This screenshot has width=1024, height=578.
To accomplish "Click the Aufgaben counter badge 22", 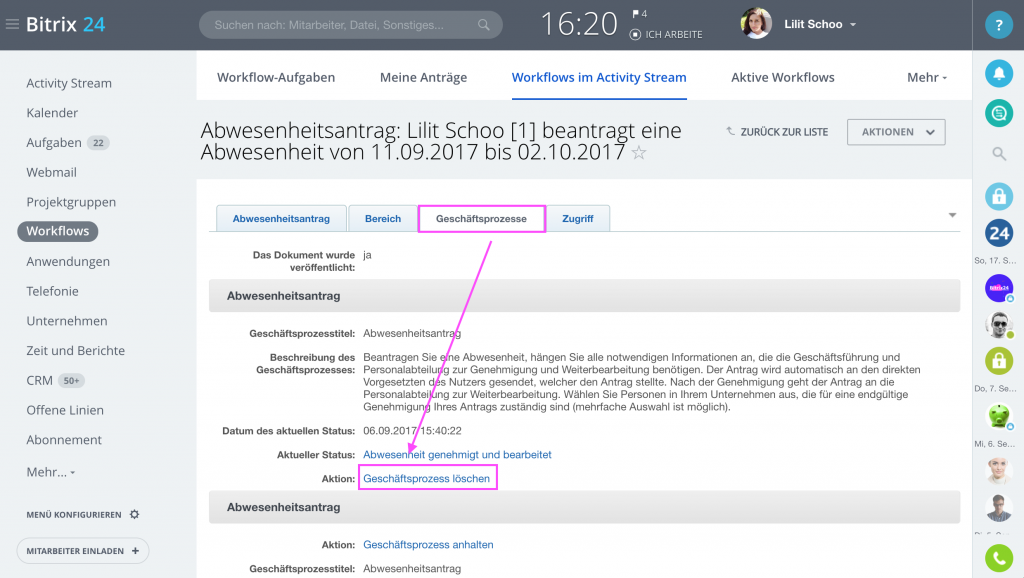I will (x=98, y=143).
